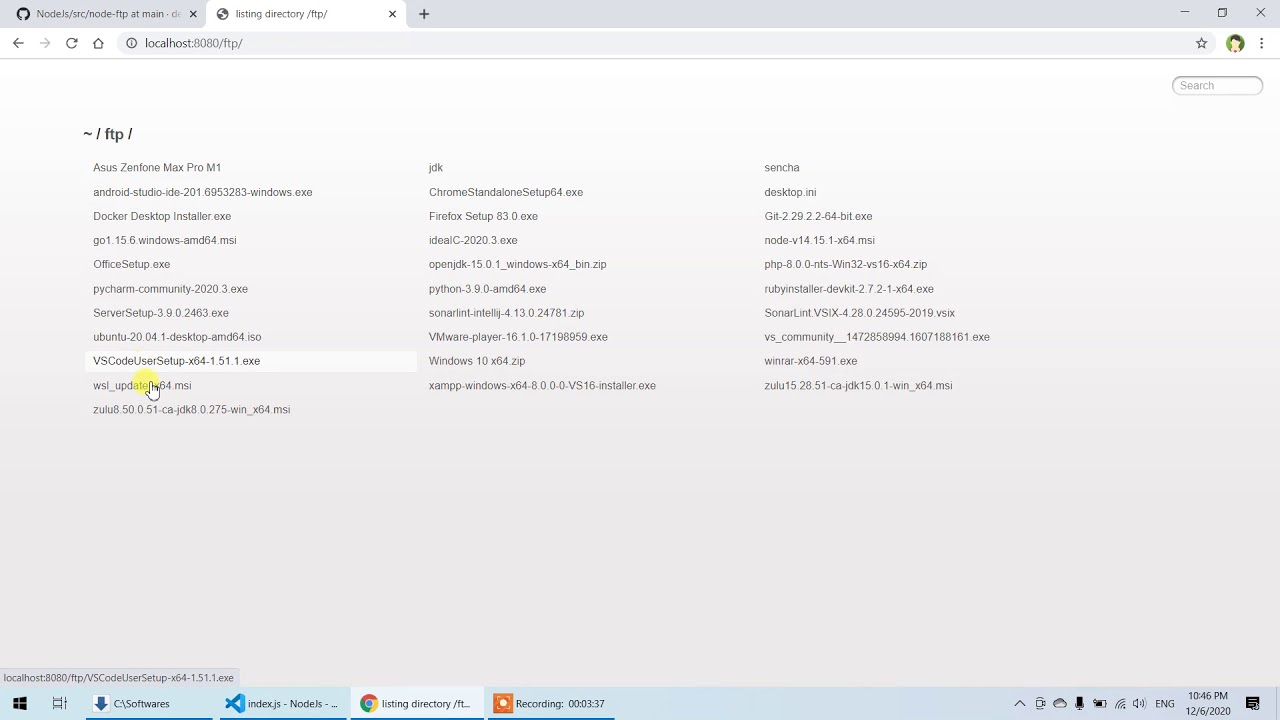Download go1.15.6.windows-amd64.msi
Screen dimensions: 1280x720
(165, 240)
